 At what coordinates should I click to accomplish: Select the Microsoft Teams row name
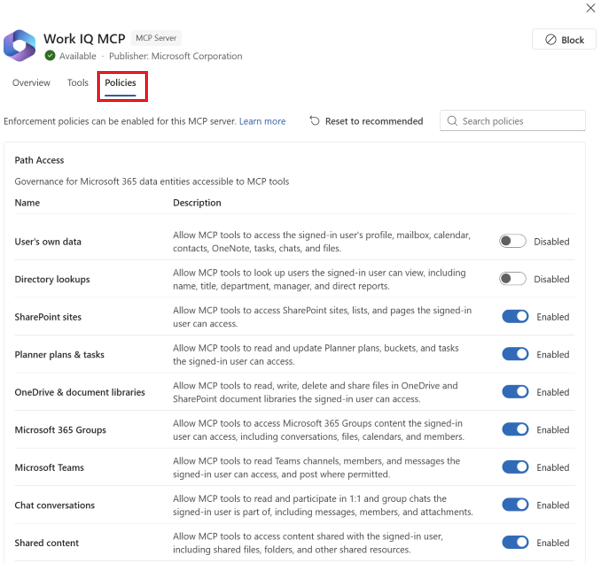tap(49, 468)
